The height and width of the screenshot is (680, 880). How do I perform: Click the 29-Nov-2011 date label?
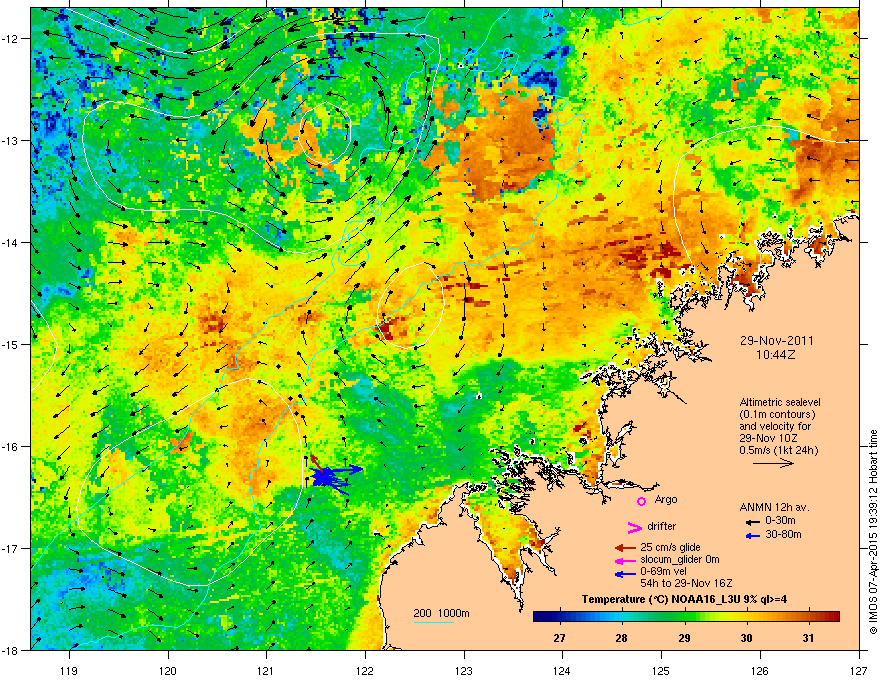tap(776, 341)
